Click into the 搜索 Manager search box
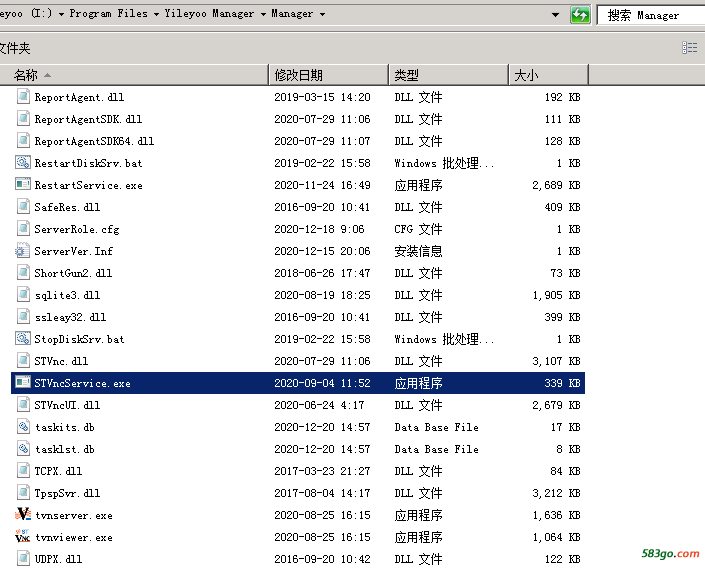The height and width of the screenshot is (569, 705). pos(651,15)
